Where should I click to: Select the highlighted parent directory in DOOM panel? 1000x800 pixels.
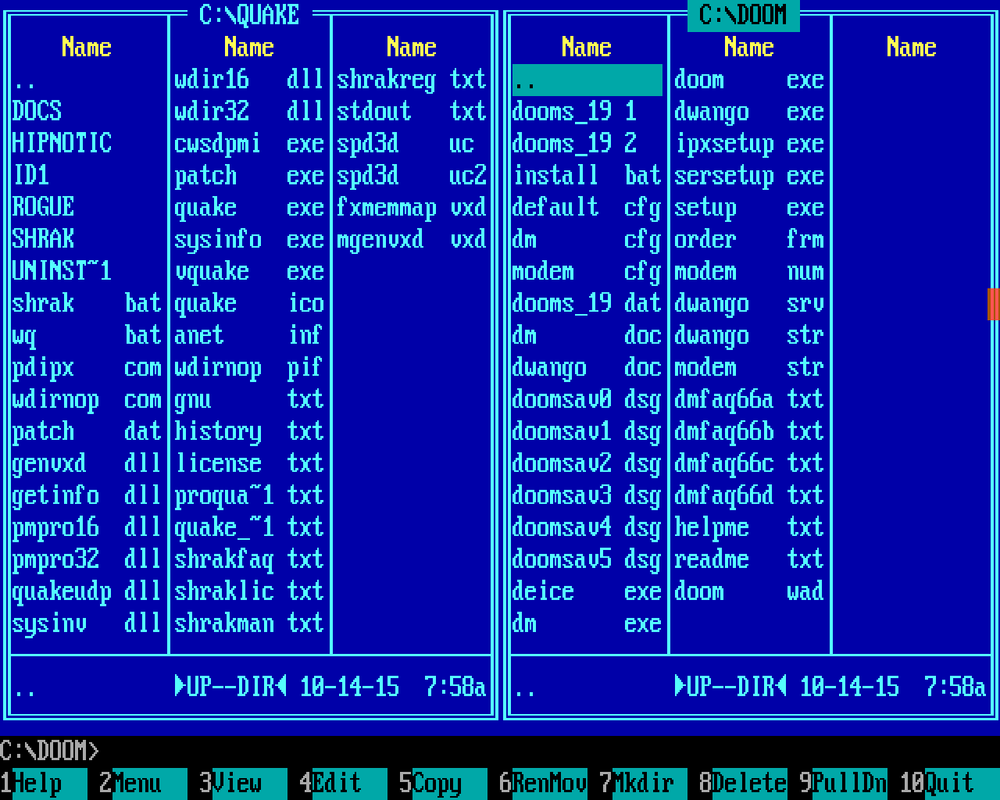[x=587, y=80]
